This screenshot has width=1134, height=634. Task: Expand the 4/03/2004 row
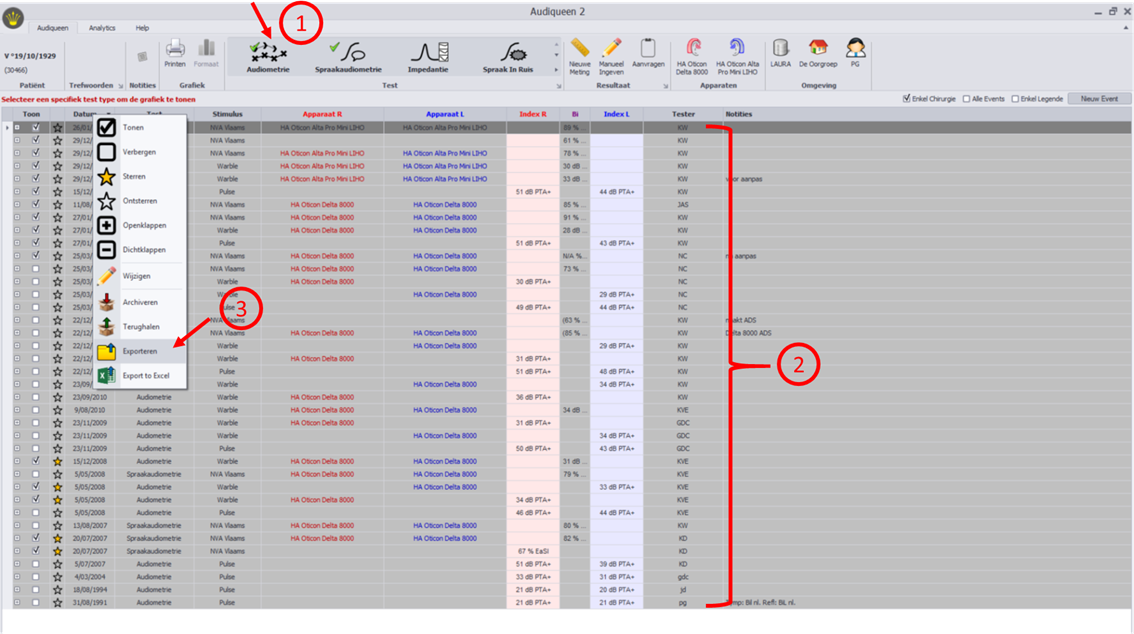tap(17, 577)
